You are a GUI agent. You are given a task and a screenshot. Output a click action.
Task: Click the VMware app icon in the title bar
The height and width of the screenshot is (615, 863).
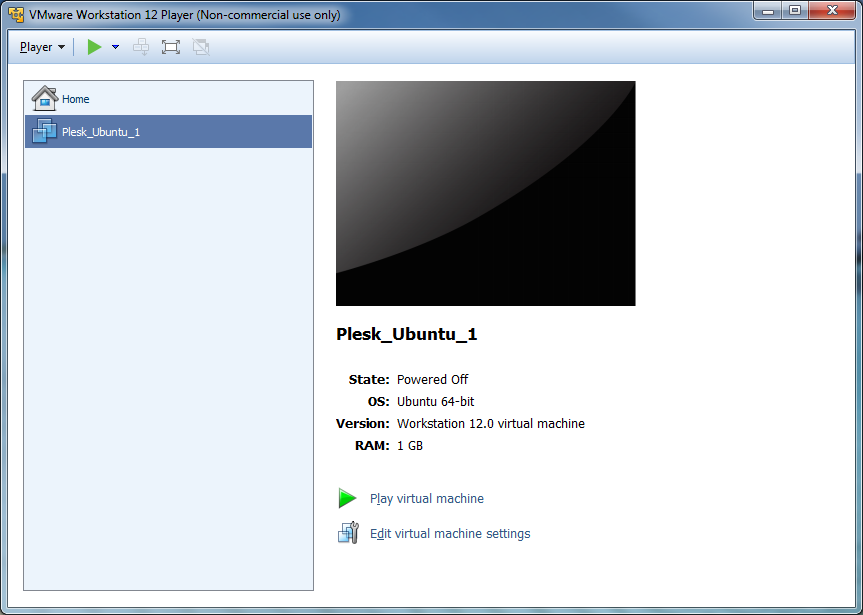click(16, 15)
